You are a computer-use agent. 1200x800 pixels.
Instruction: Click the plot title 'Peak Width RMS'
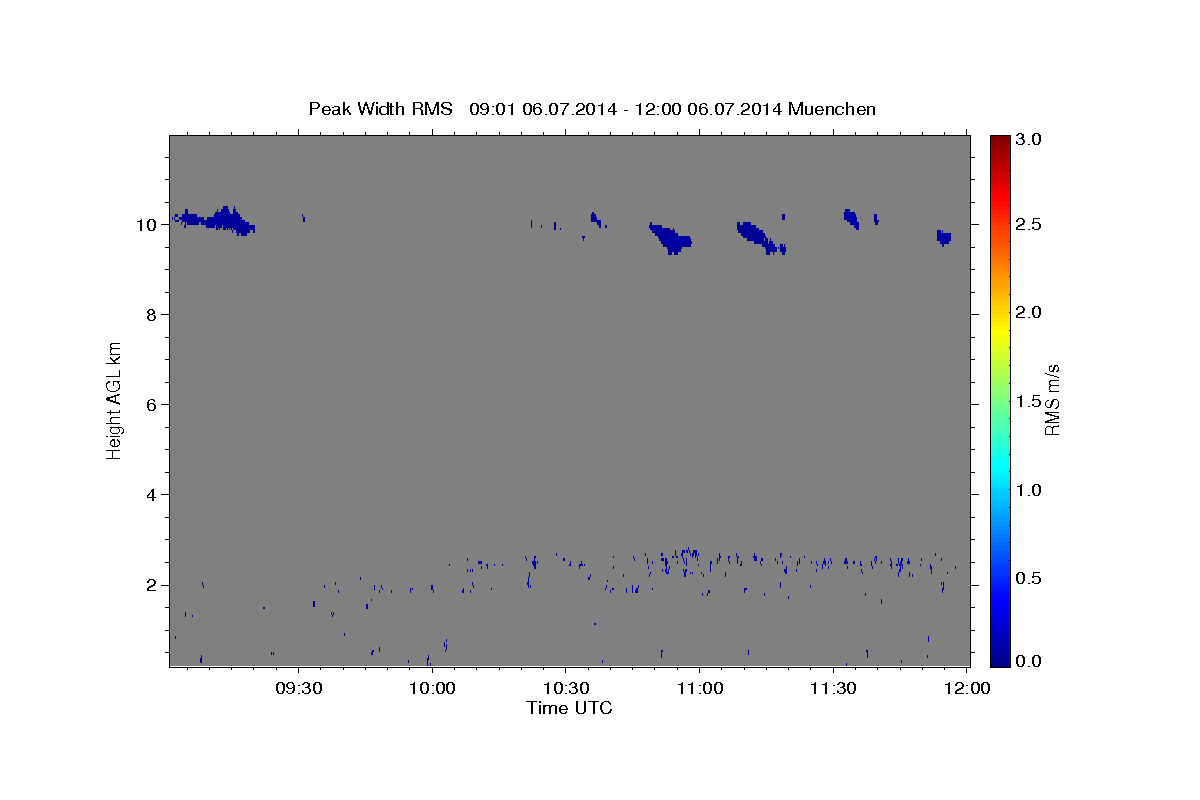click(x=380, y=109)
